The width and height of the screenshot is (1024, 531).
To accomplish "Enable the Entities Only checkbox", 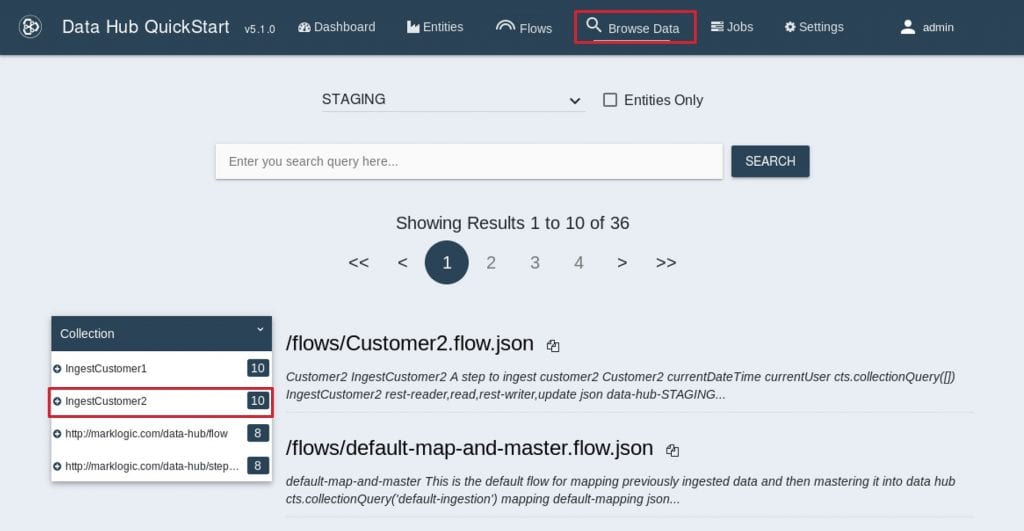I will 610,100.
